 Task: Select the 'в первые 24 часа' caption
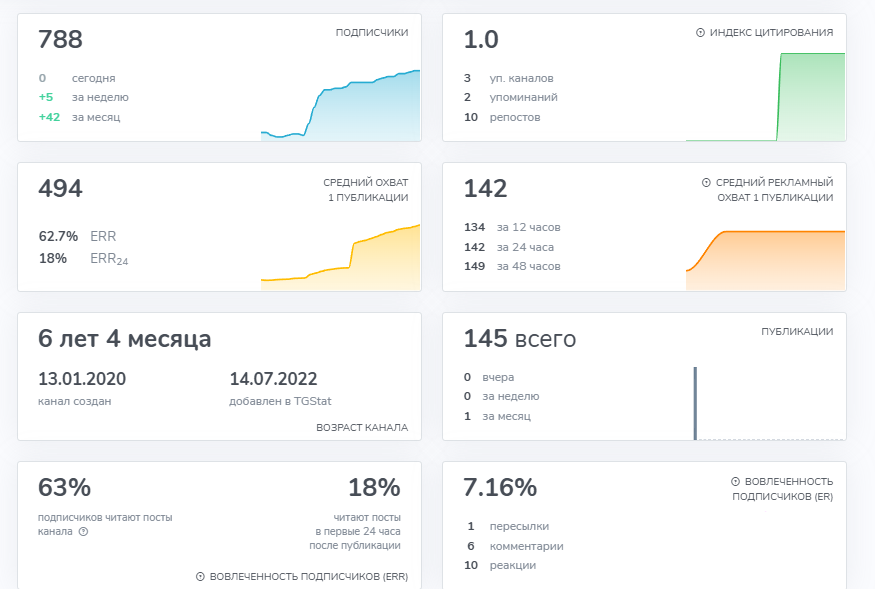(358, 531)
